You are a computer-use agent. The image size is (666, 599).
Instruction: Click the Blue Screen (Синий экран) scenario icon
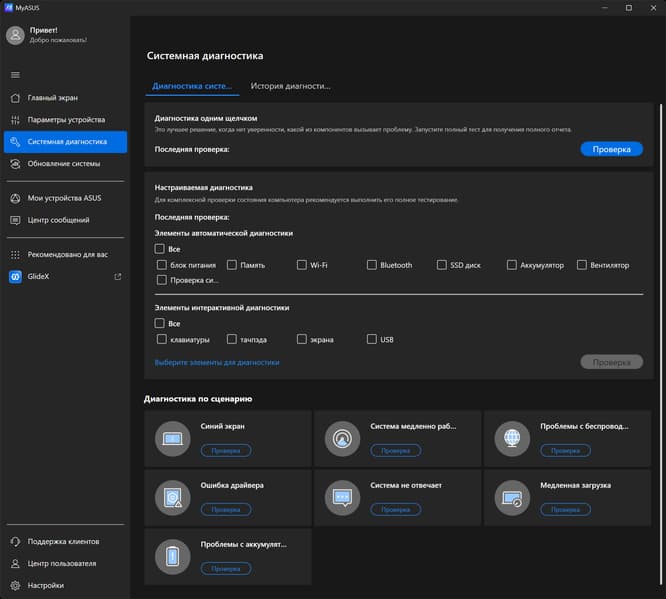(173, 438)
